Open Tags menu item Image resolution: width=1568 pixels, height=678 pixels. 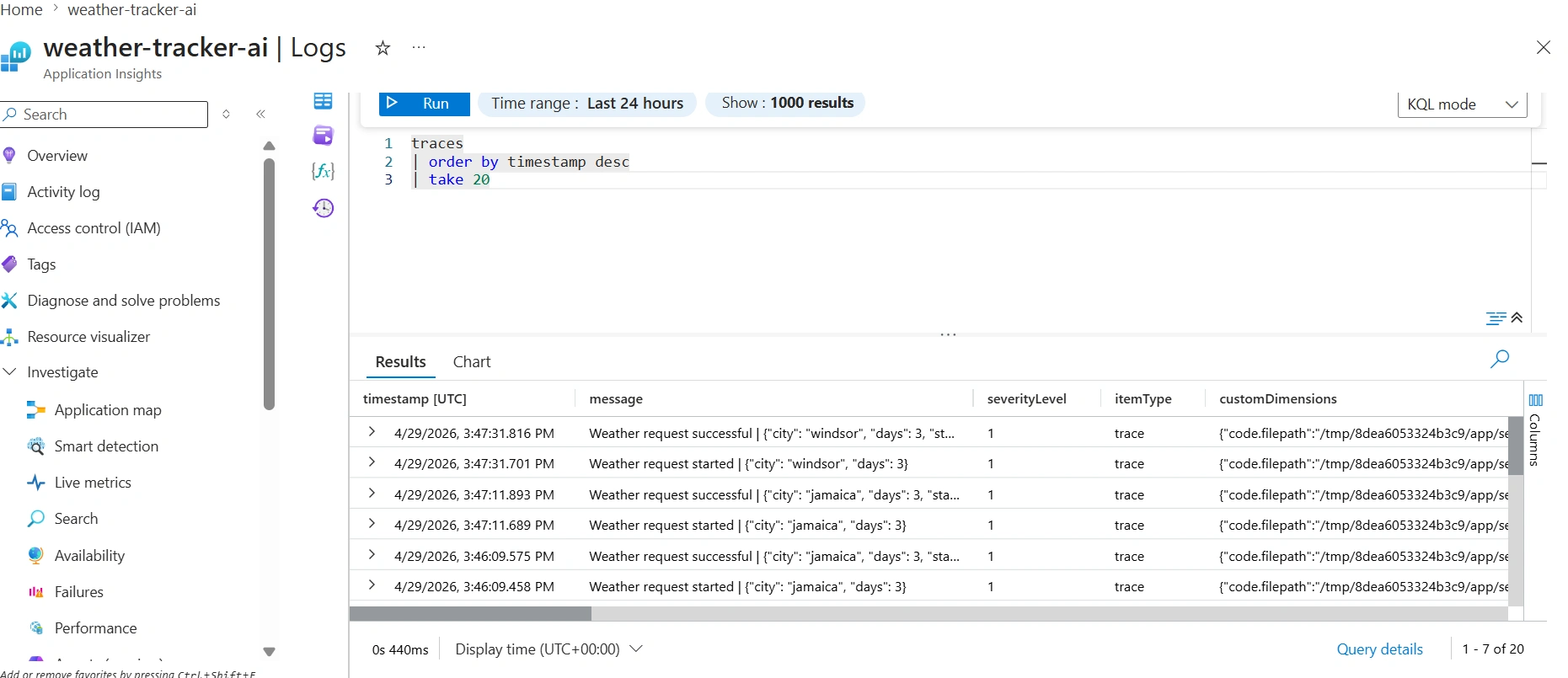click(x=41, y=264)
